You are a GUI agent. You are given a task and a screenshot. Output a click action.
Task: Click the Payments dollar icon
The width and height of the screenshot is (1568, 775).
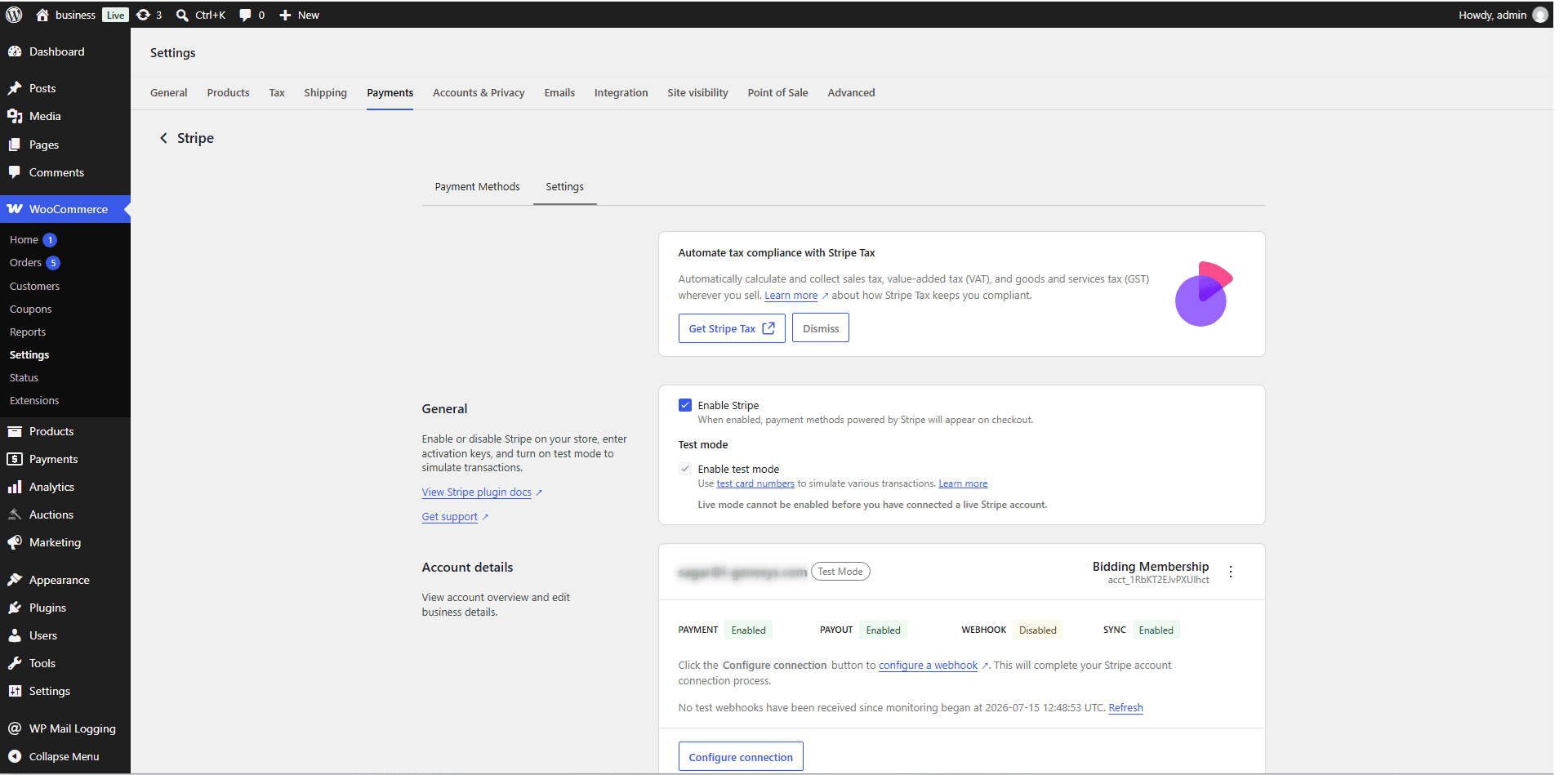pos(15,459)
